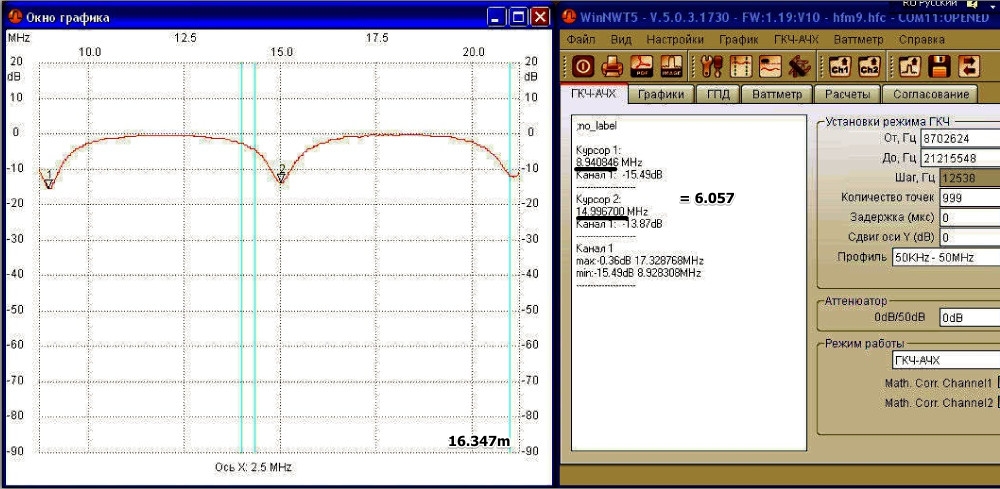Switch to the Ваттметр tab
Viewport: 1000px width, 489px height.
(x=777, y=94)
